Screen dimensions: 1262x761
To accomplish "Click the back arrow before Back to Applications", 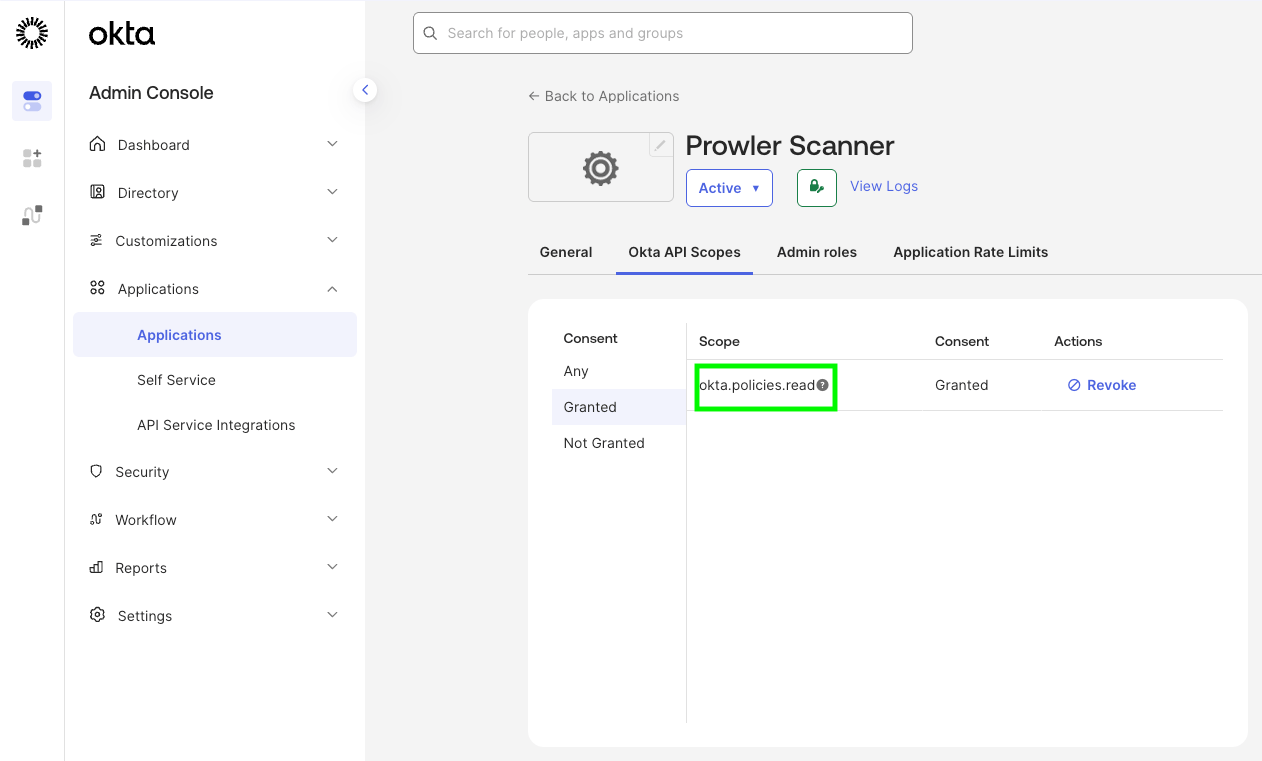I will tap(534, 96).
